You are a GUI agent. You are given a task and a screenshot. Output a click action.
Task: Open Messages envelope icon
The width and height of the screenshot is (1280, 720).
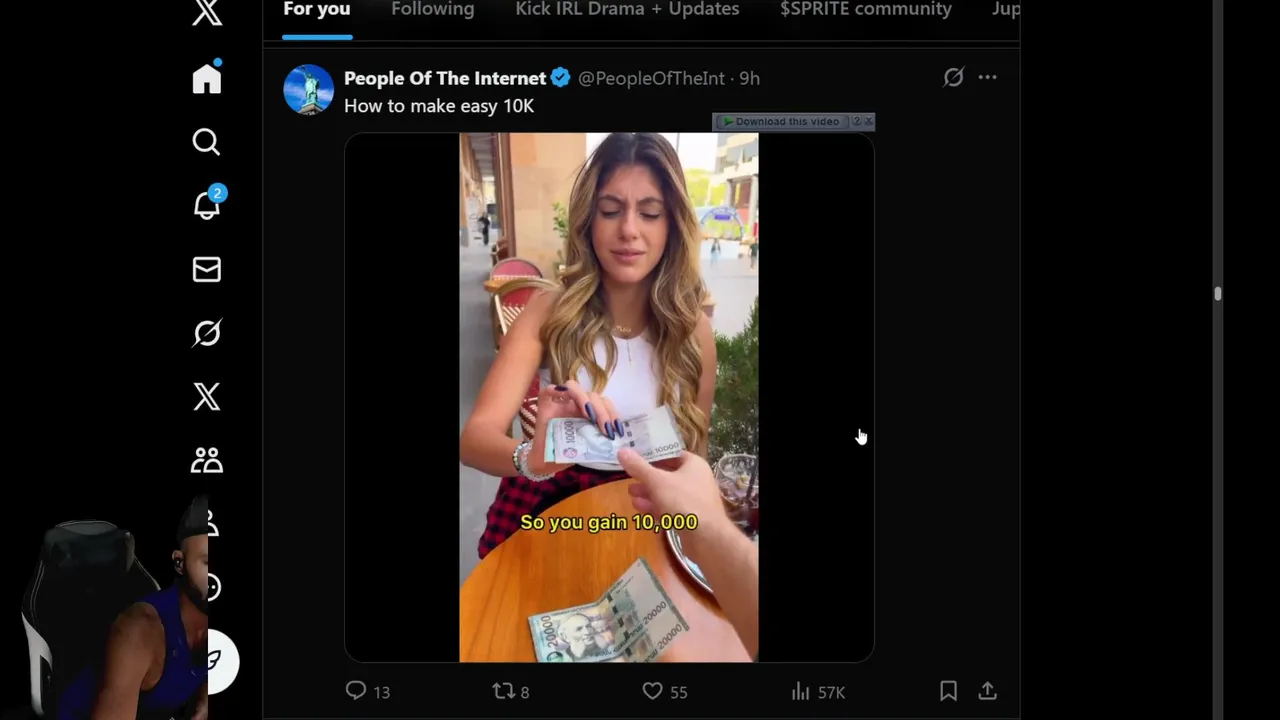[207, 269]
